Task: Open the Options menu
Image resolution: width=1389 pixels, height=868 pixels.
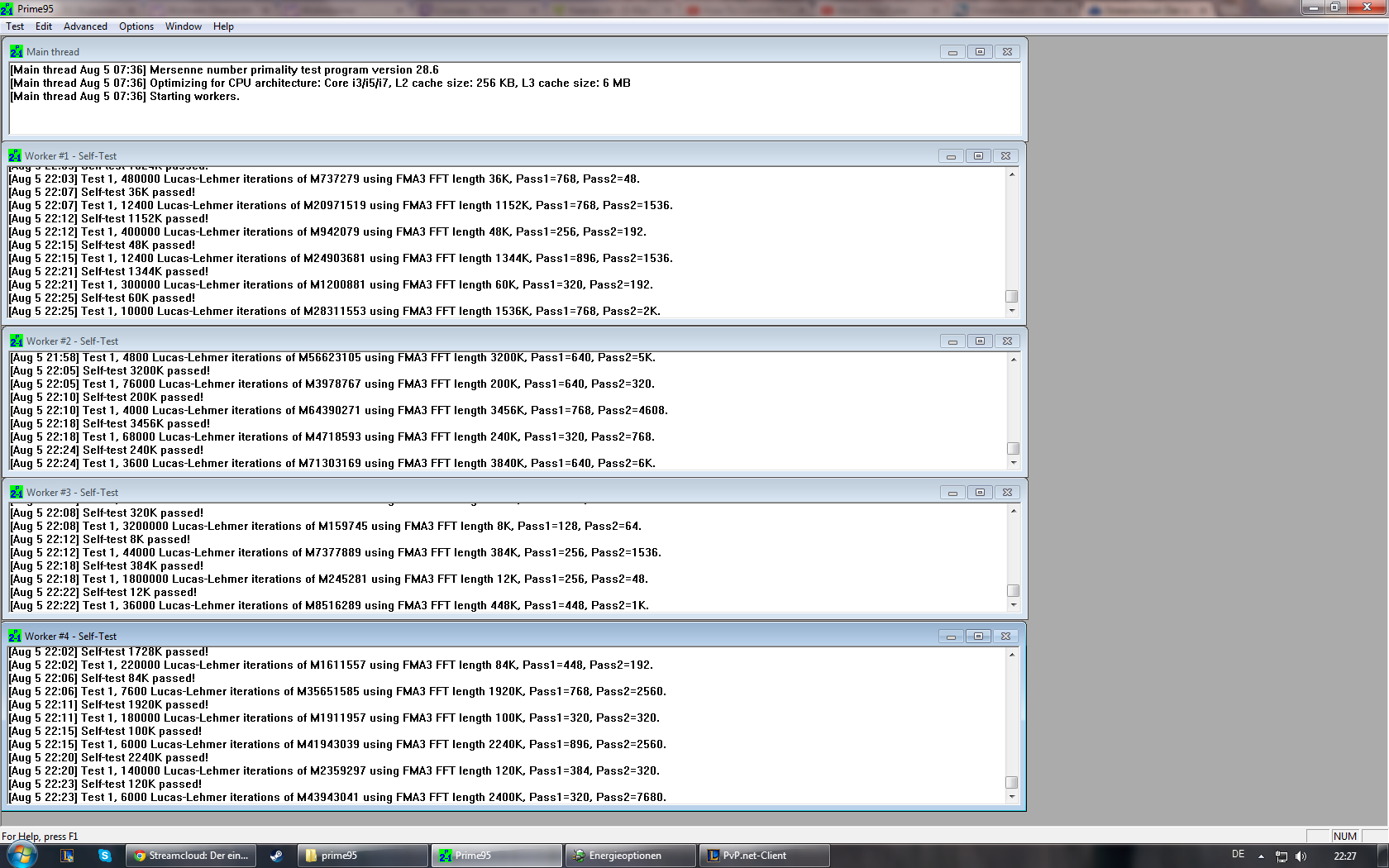Action: (136, 26)
